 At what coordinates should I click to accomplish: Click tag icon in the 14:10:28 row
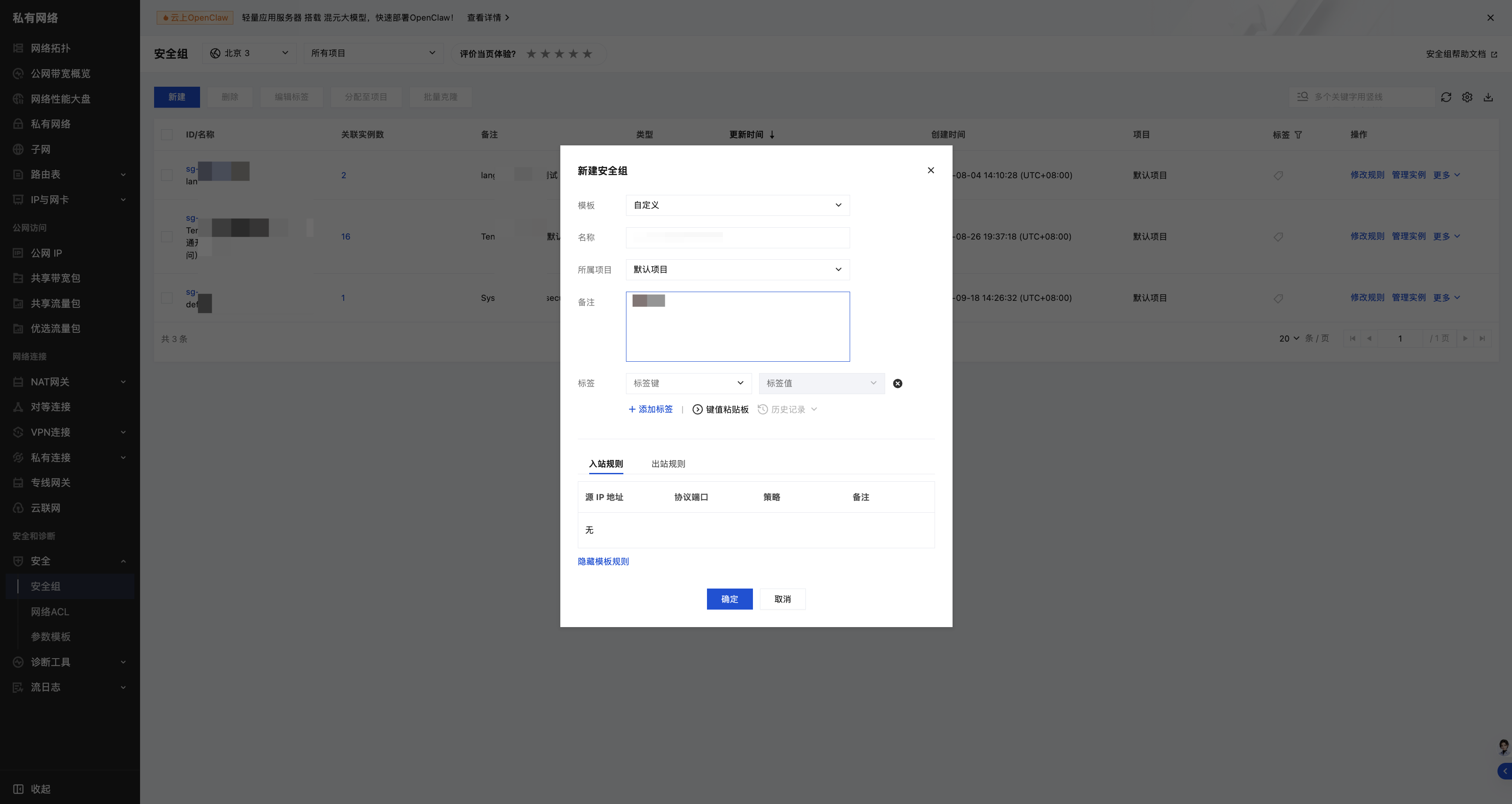coord(1278,175)
